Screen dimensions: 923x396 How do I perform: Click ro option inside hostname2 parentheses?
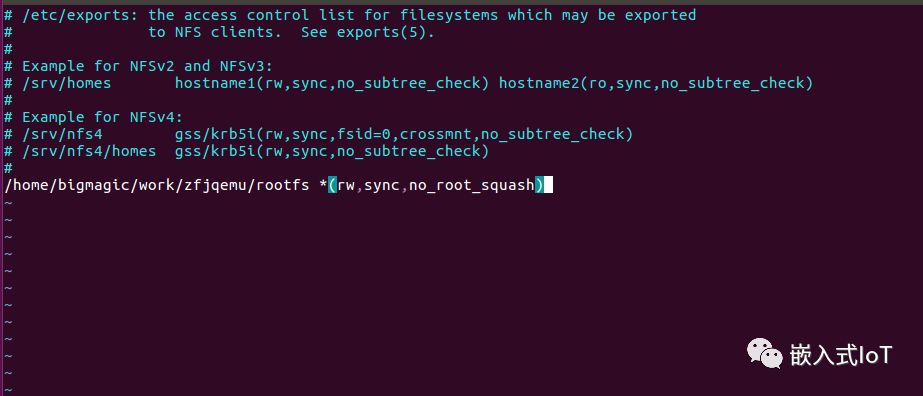click(597, 83)
